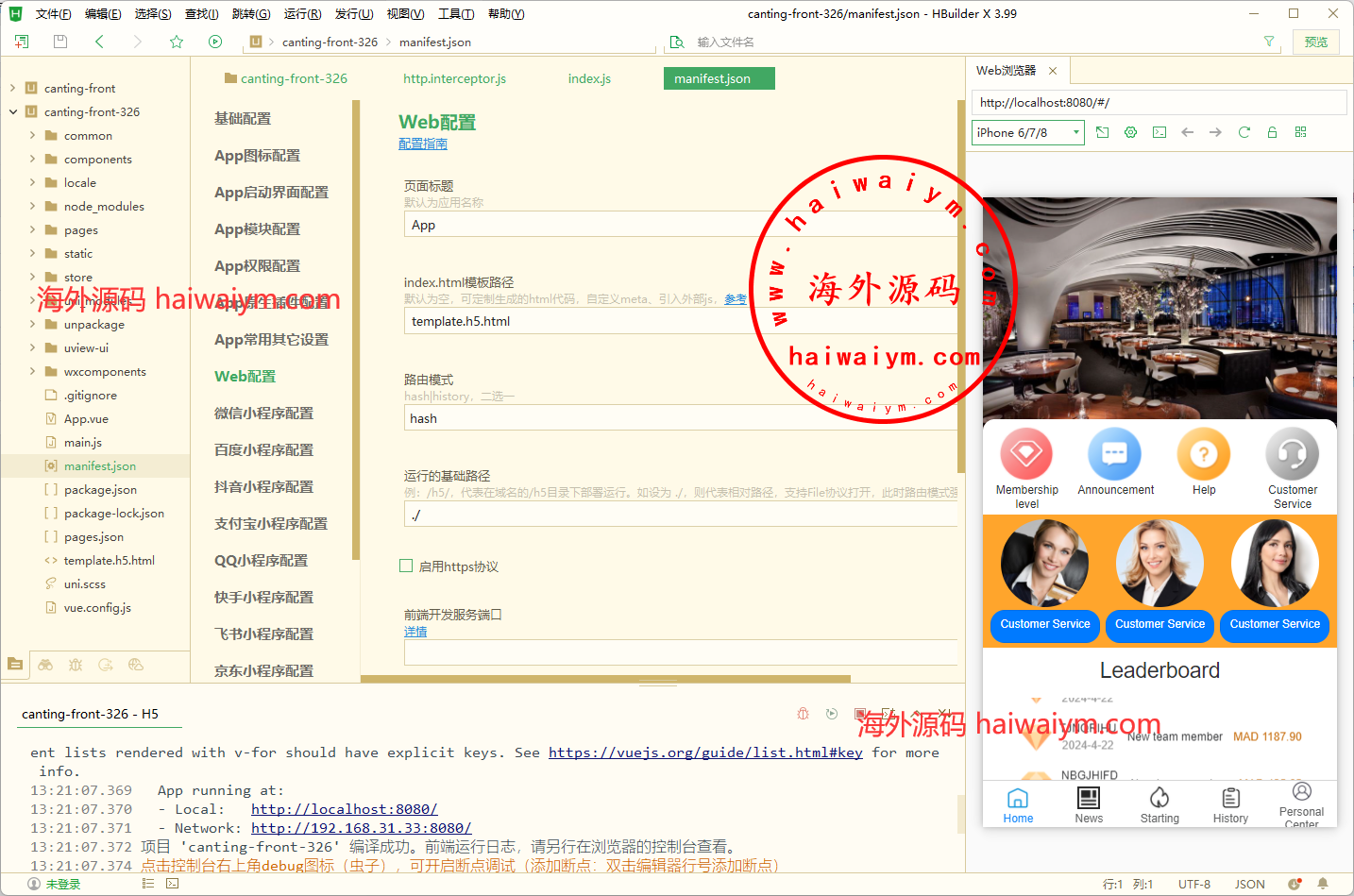1354x896 pixels.
Task: Click the run (play) icon in toolbar
Action: 215,42
